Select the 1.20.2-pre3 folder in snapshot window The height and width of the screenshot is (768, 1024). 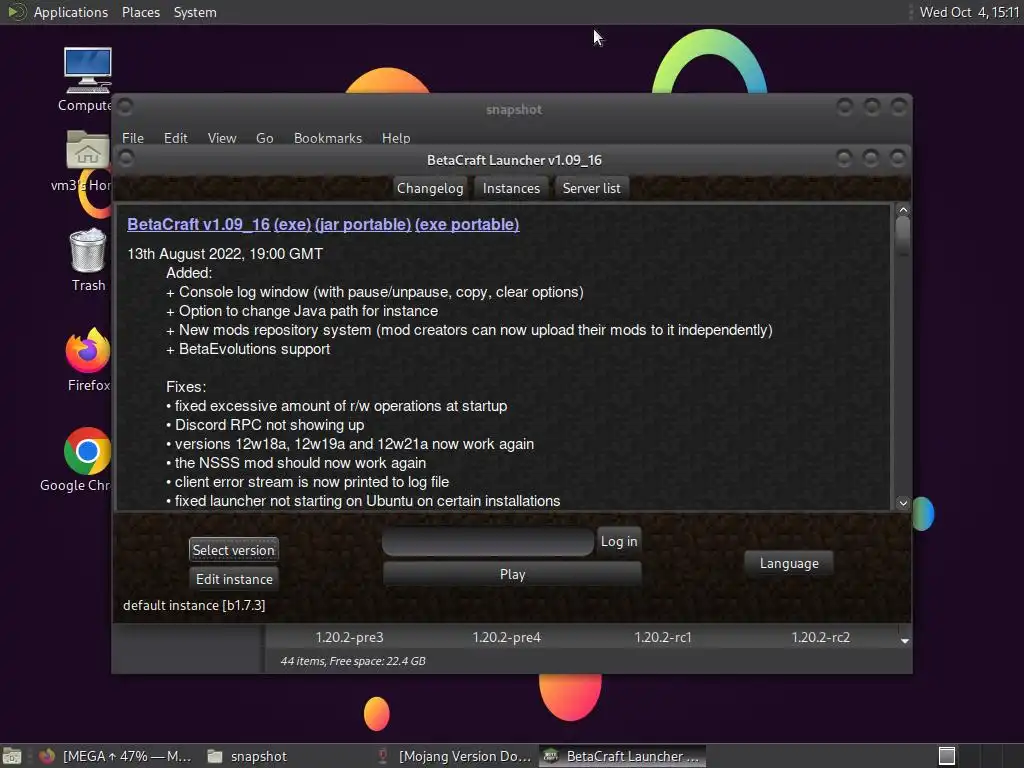pyautogui.click(x=349, y=637)
